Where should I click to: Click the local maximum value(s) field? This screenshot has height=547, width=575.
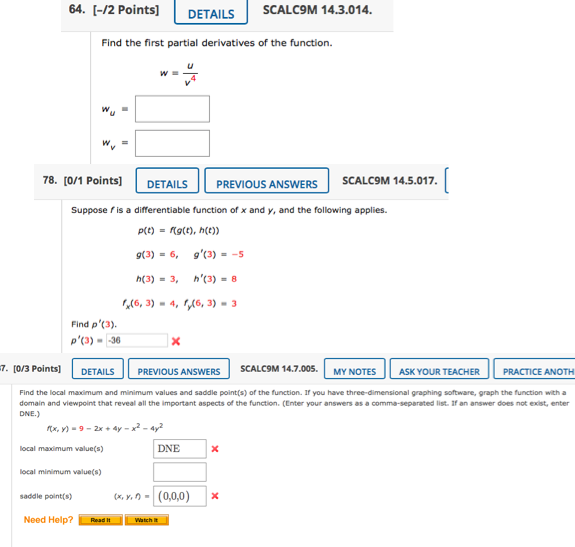click(x=180, y=449)
